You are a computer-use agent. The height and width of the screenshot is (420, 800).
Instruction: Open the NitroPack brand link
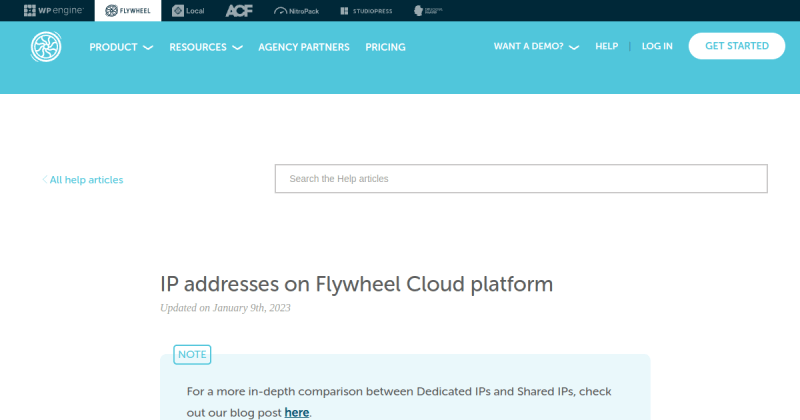tap(296, 11)
